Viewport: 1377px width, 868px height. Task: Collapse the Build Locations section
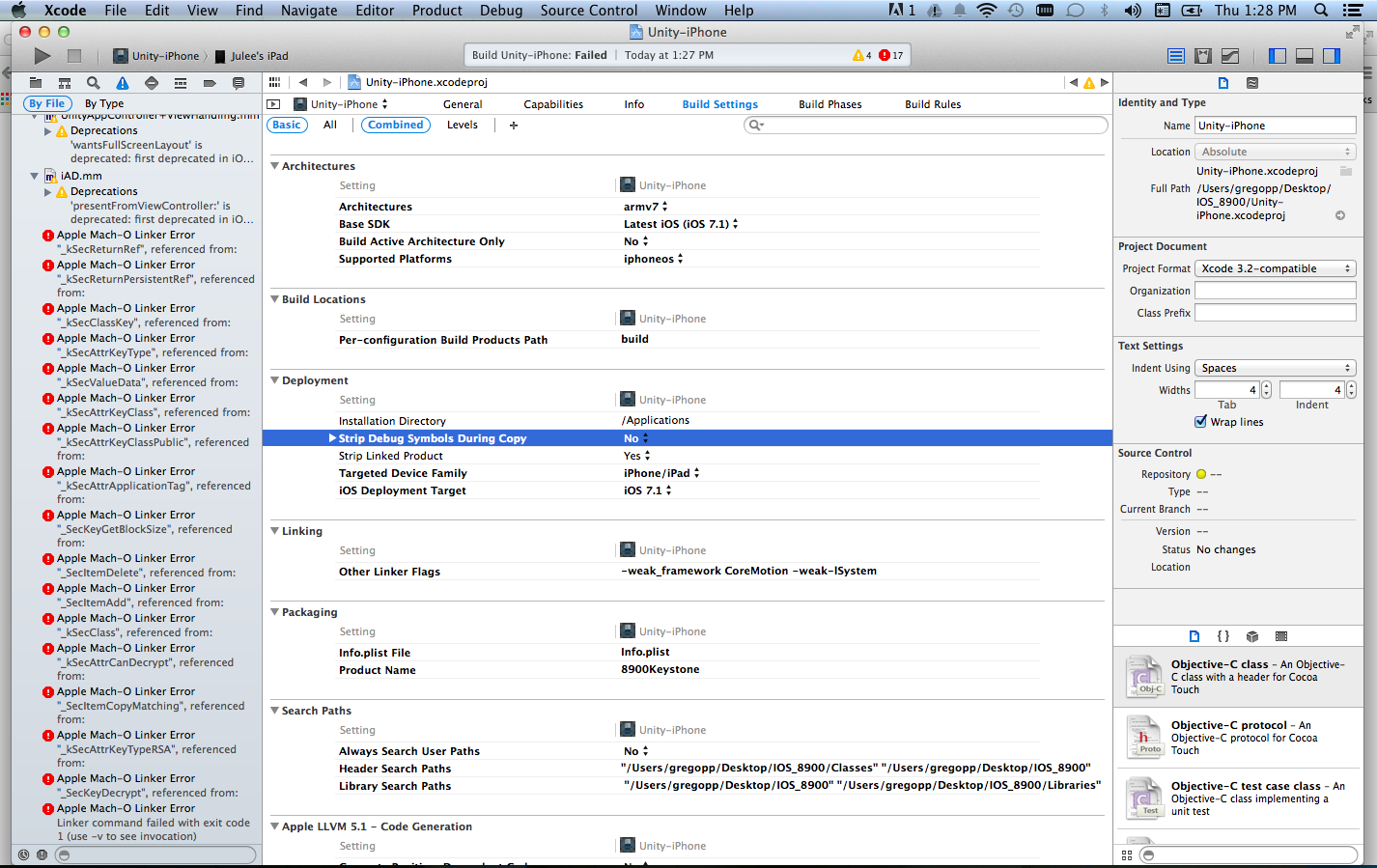point(274,299)
